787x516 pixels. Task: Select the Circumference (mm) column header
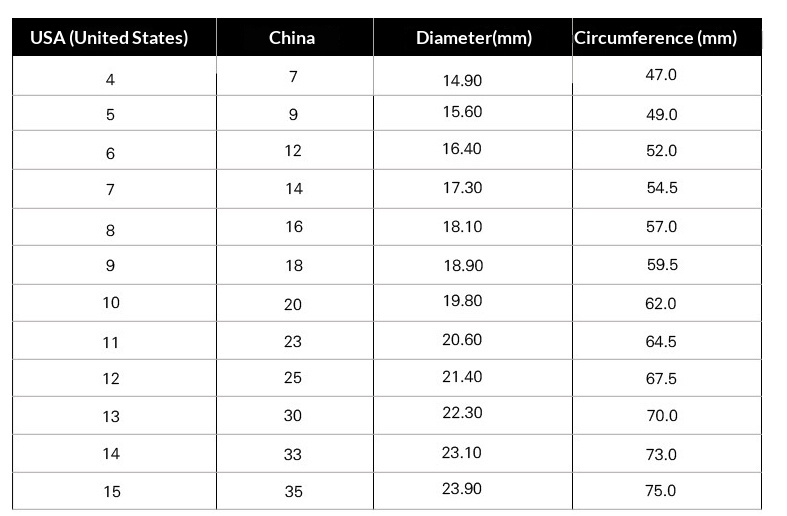[655, 38]
